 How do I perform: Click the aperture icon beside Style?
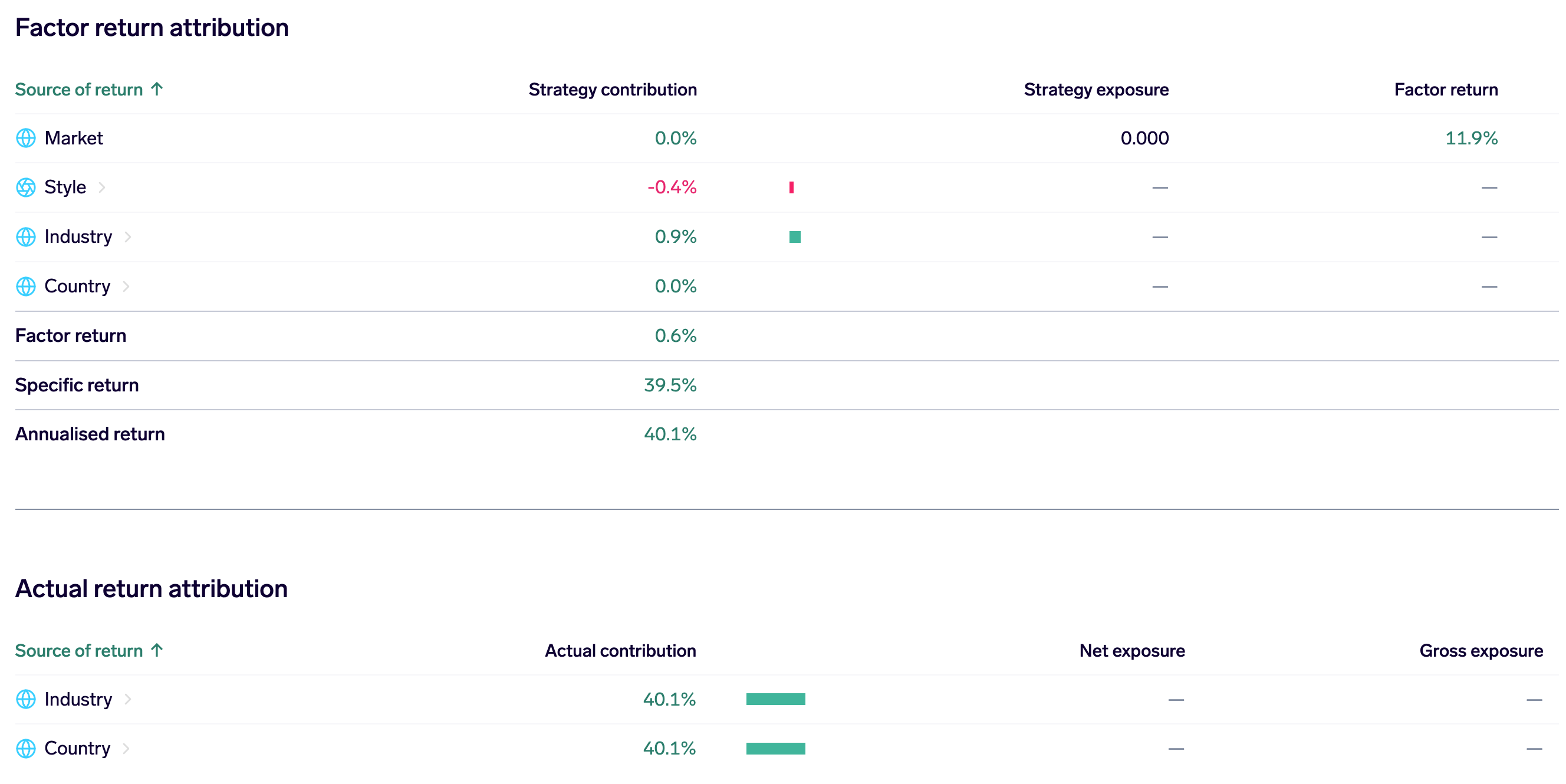pyautogui.click(x=25, y=187)
